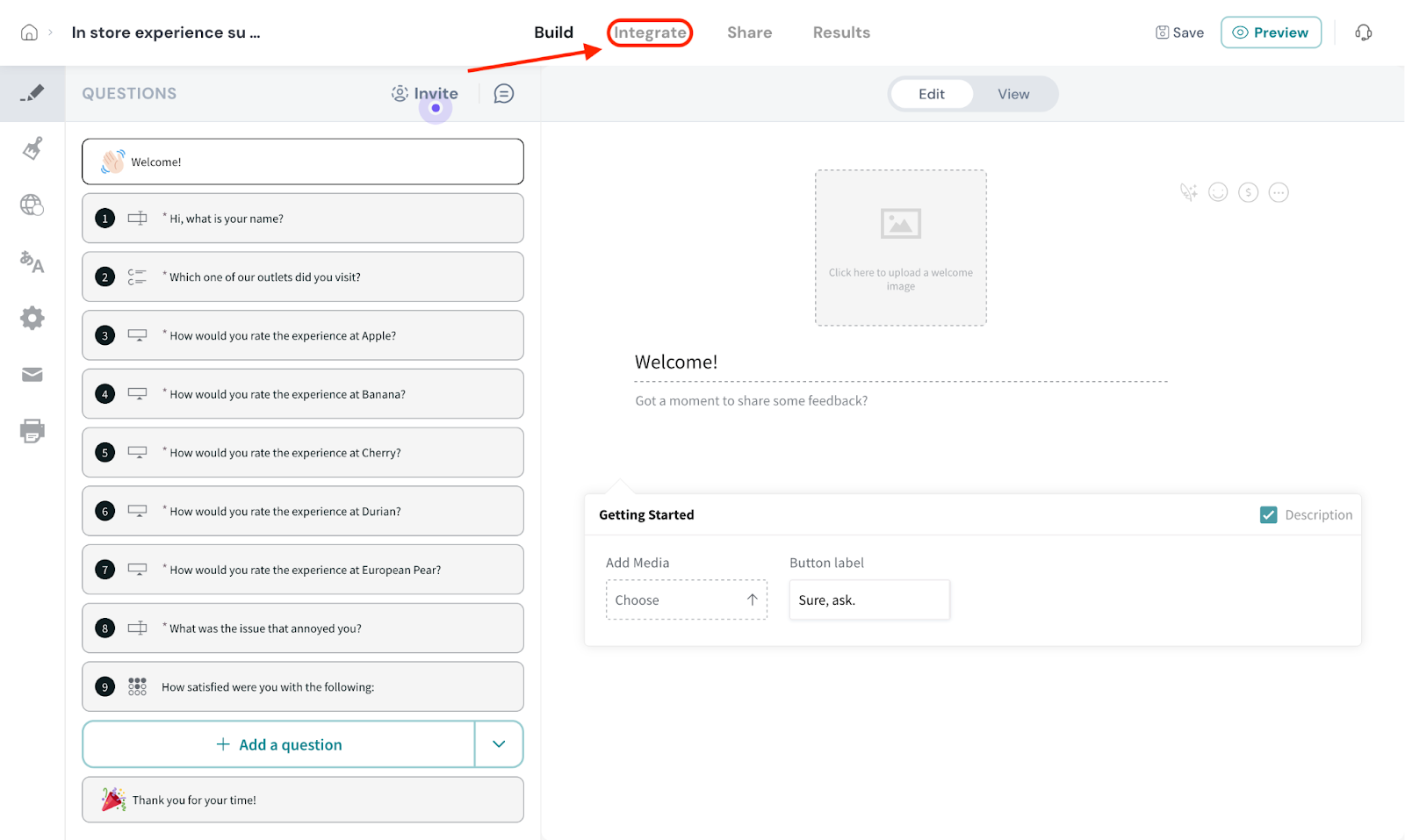Click the headset support icon

(x=1363, y=32)
